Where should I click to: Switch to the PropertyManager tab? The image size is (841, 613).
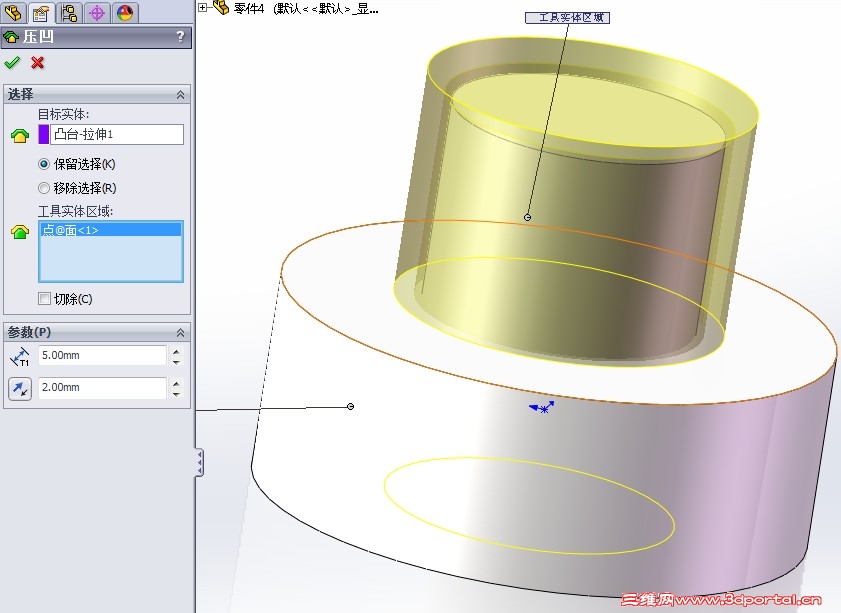[41, 12]
